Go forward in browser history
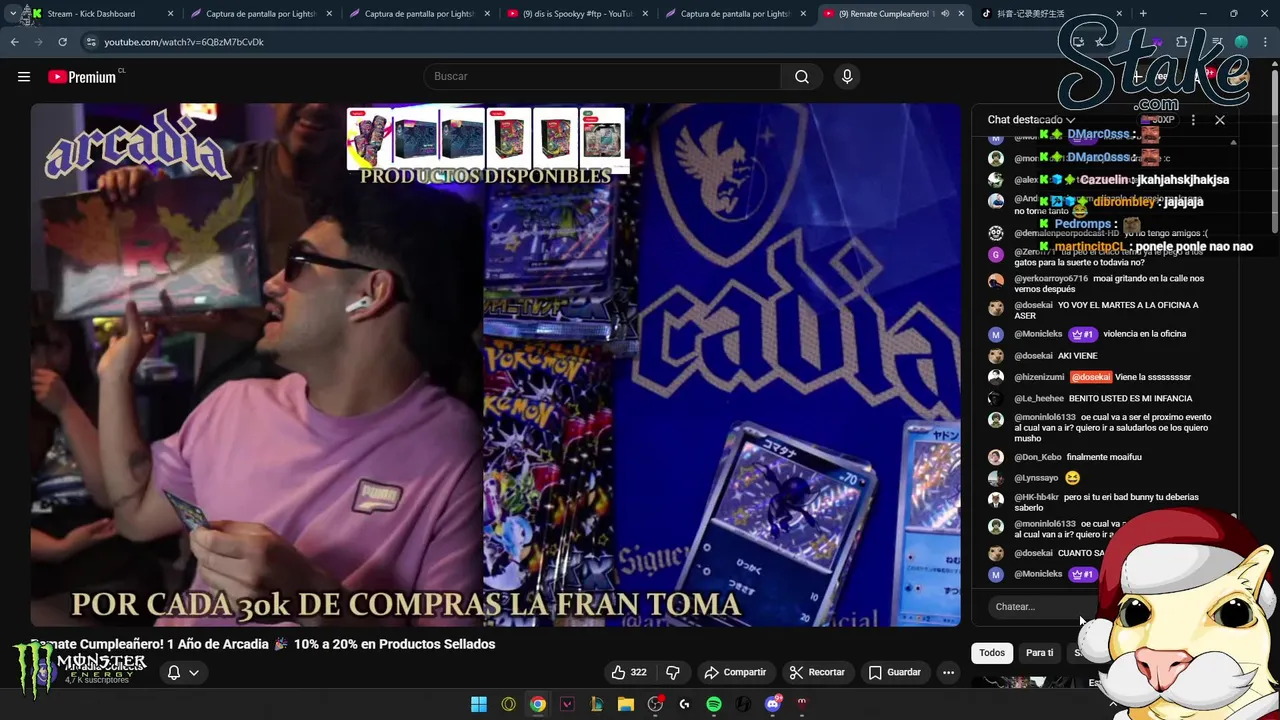The height and width of the screenshot is (720, 1280). coord(38,42)
